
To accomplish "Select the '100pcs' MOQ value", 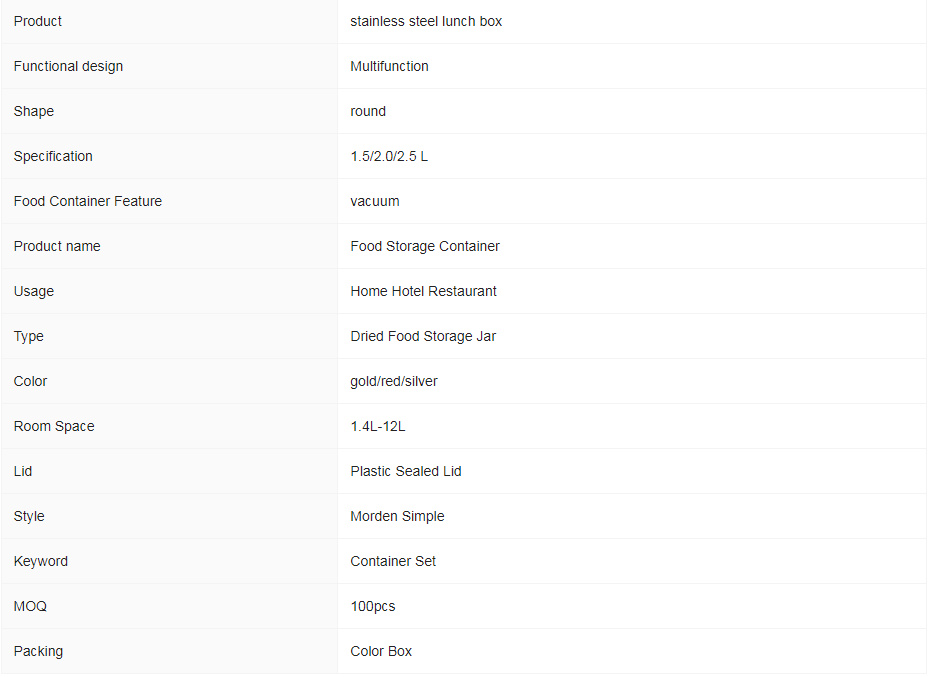I will coord(373,607).
